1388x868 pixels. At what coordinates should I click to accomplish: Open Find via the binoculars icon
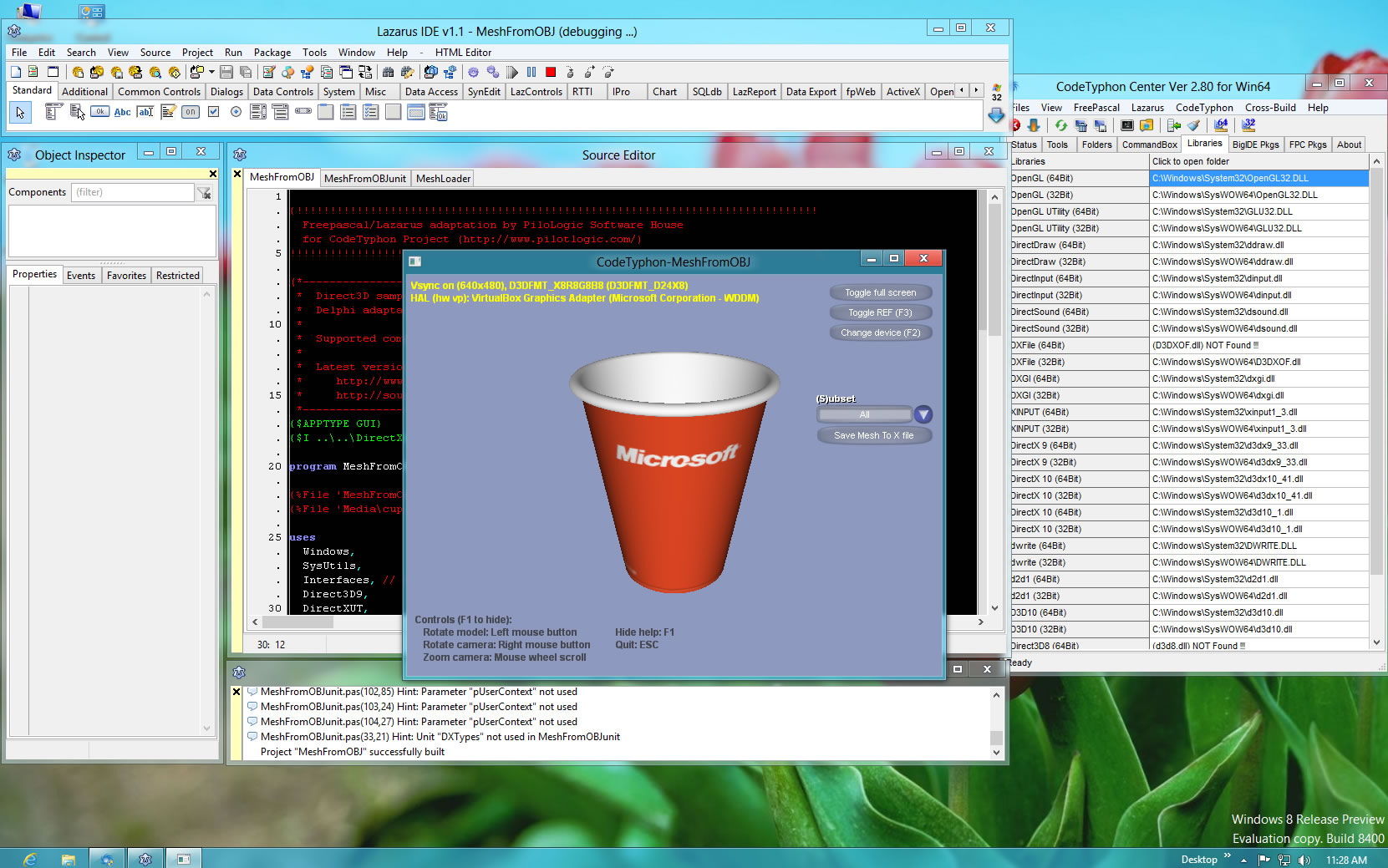389,72
